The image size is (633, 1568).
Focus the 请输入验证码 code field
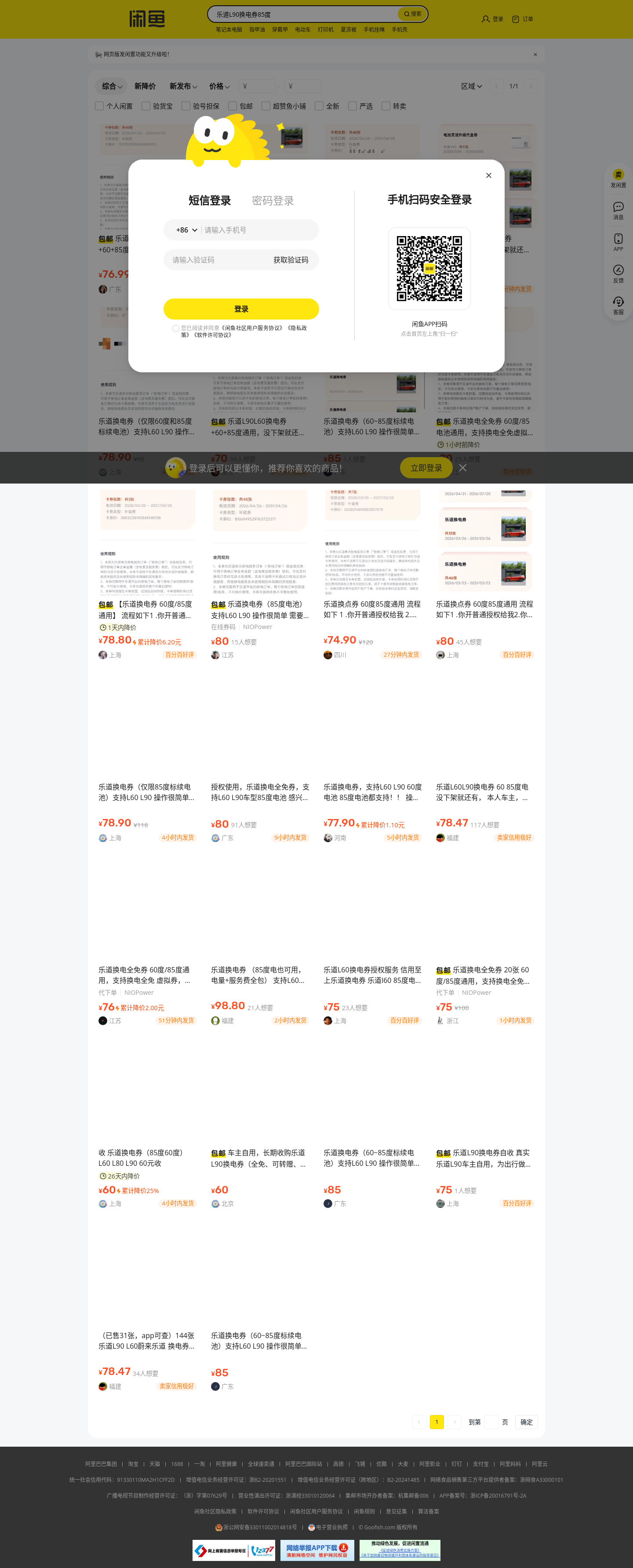[x=216, y=260]
